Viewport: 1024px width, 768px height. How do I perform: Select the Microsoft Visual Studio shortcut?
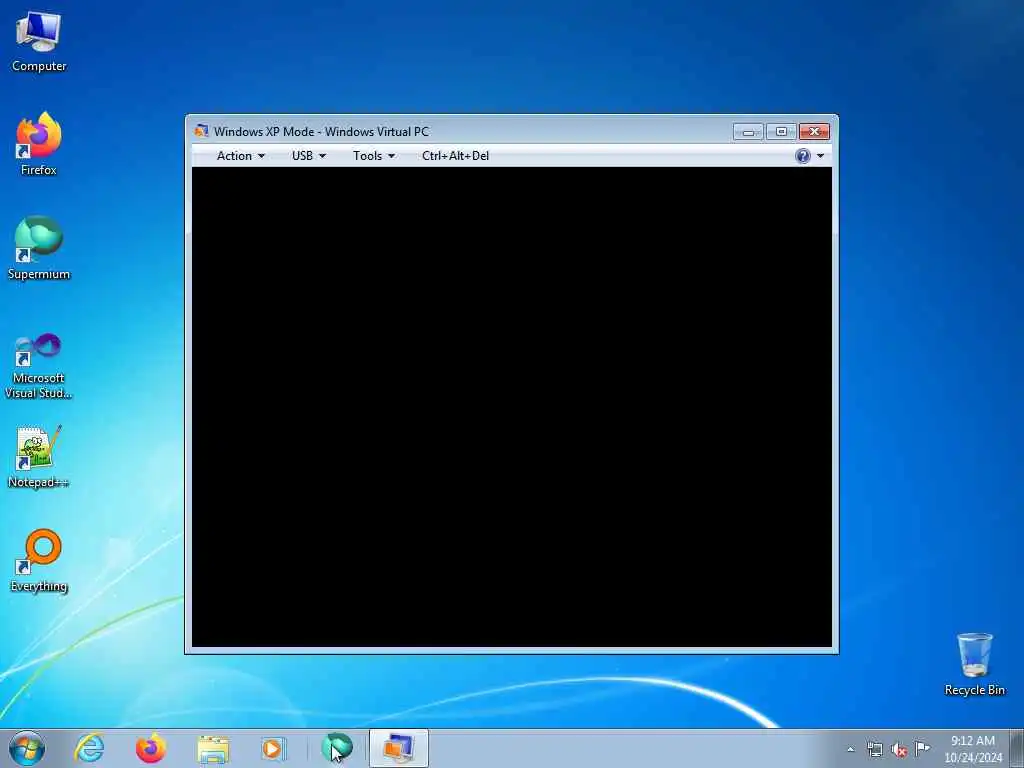pyautogui.click(x=39, y=366)
